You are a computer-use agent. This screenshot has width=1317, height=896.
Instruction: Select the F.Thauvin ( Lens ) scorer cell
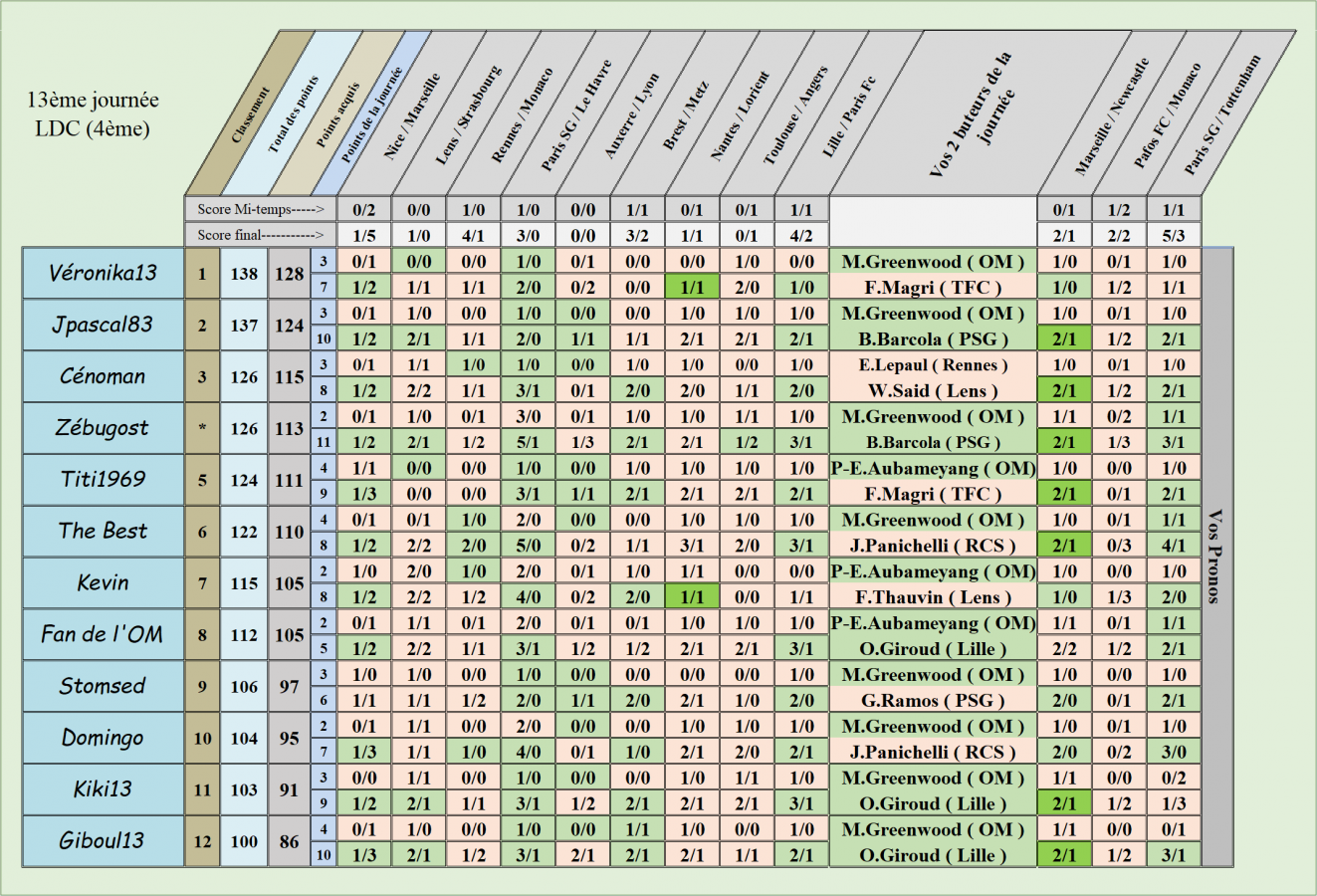click(933, 597)
